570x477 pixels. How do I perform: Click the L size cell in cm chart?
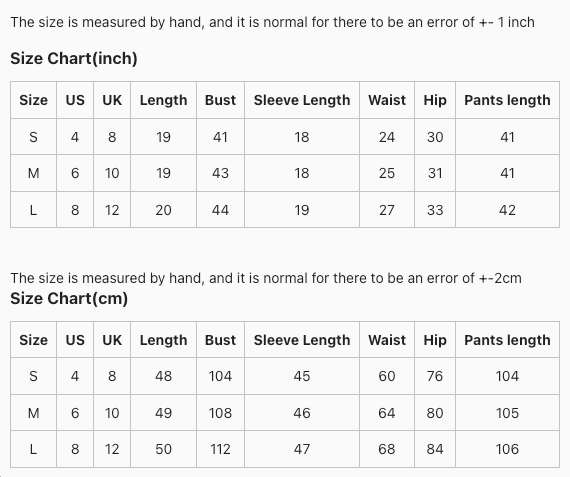[33, 449]
